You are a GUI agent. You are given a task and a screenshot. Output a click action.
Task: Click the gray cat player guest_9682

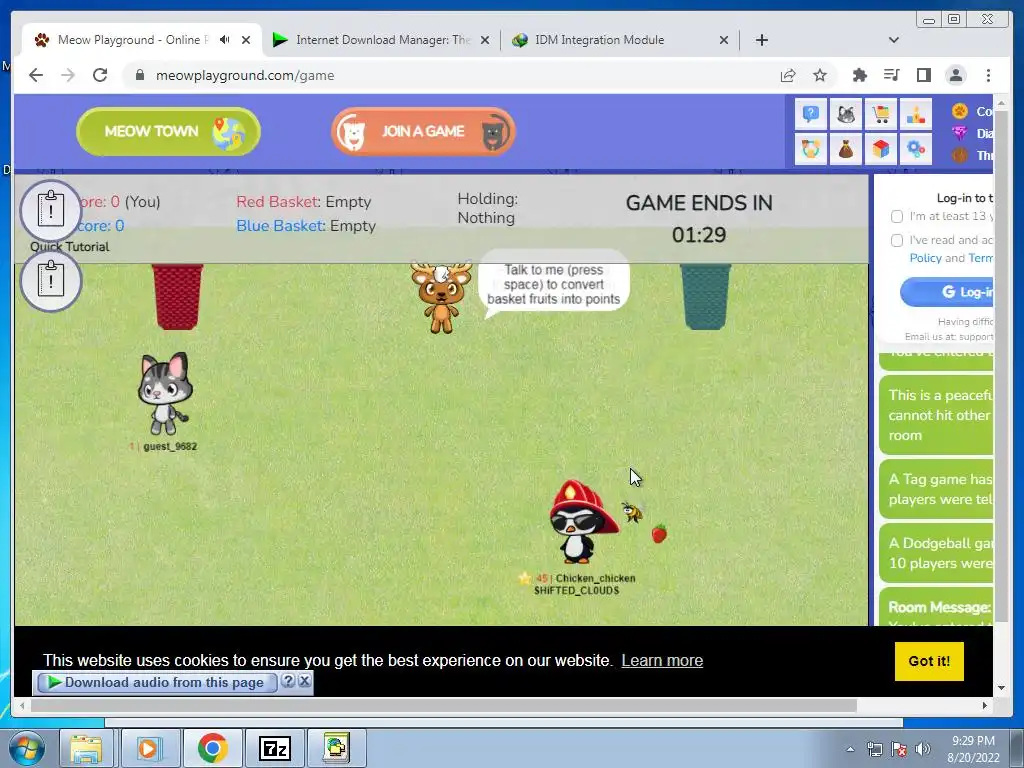coord(165,394)
